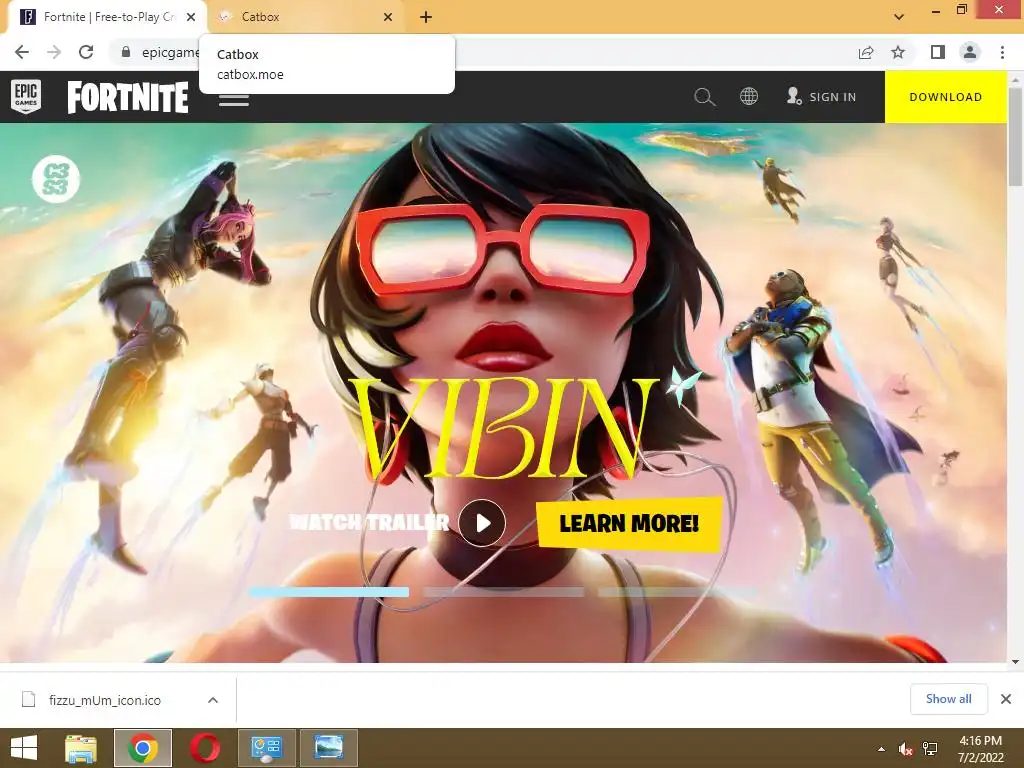1024x768 pixels.
Task: Switch to the Fortnite tab
Action: tap(108, 17)
